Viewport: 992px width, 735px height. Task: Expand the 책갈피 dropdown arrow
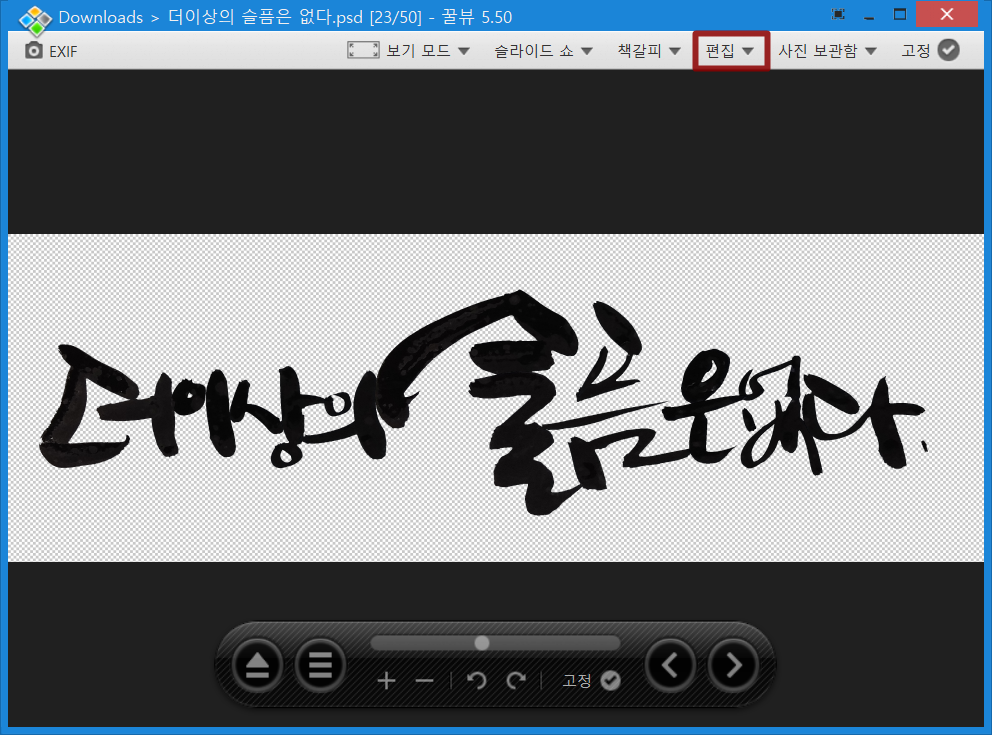click(675, 51)
